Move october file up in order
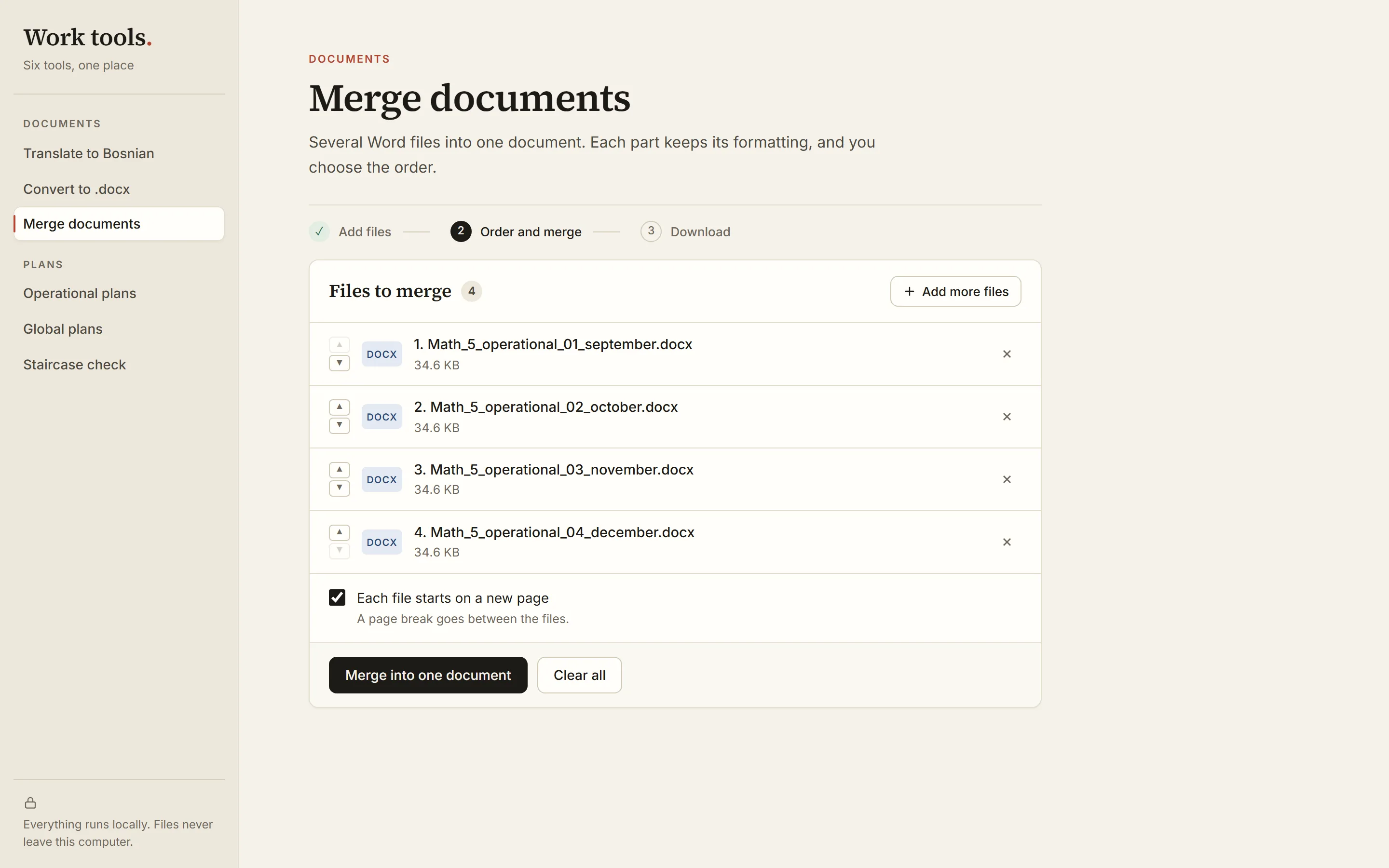 [339, 407]
